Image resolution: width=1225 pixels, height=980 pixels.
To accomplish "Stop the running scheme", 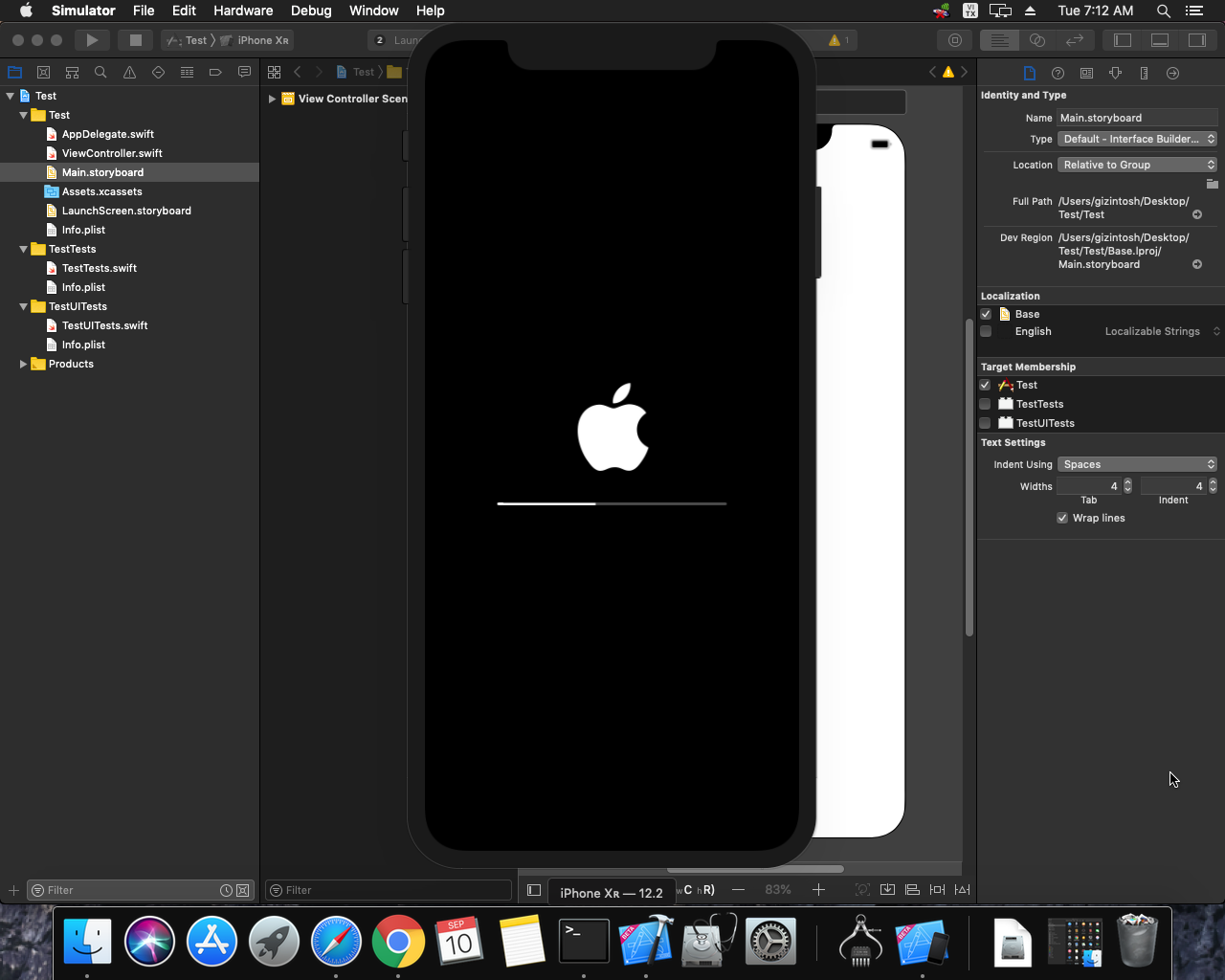I will pos(135,40).
